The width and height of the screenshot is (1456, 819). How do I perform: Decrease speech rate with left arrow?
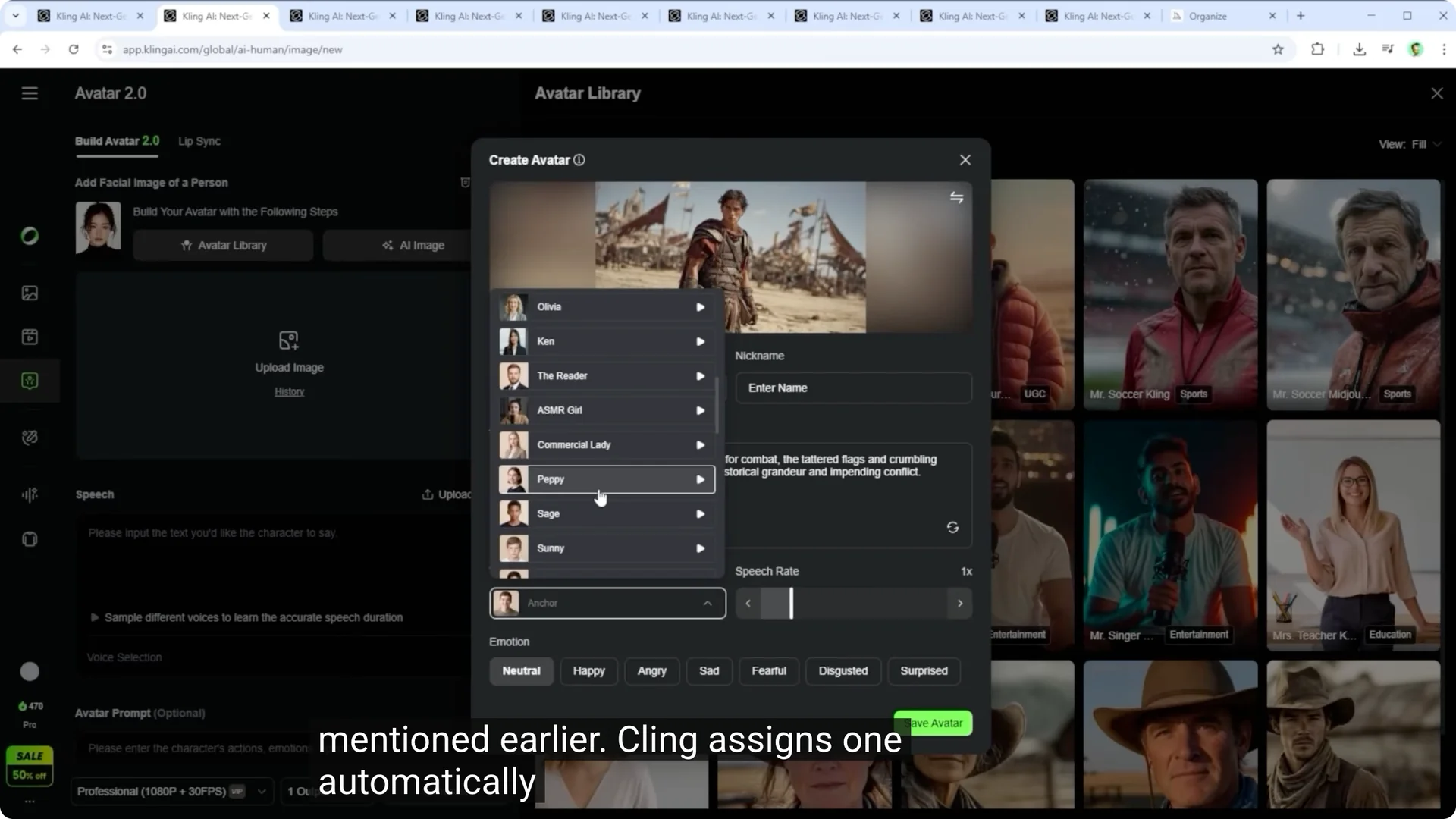(748, 604)
